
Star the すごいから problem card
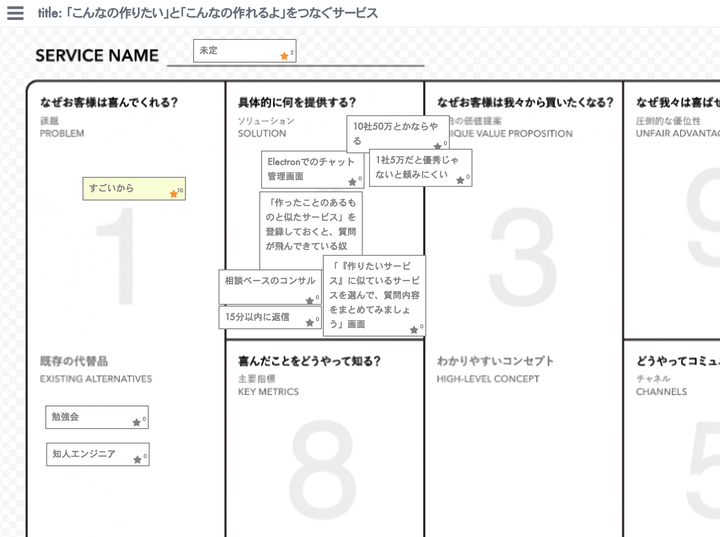click(x=174, y=194)
